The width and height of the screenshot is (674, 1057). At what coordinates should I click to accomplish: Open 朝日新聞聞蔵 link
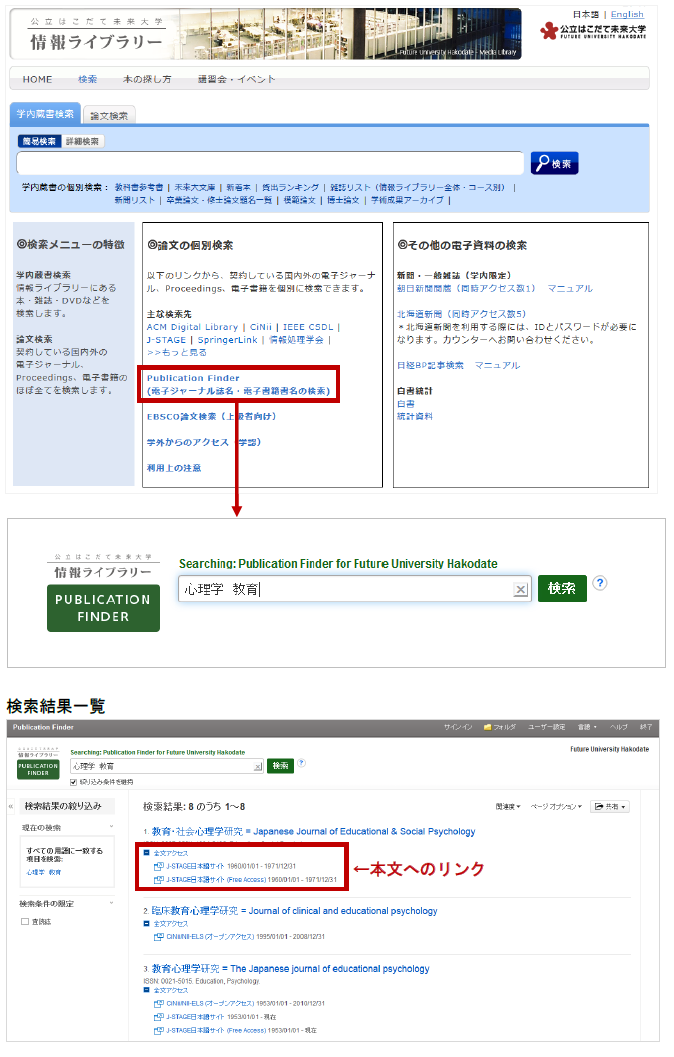pyautogui.click(x=466, y=289)
